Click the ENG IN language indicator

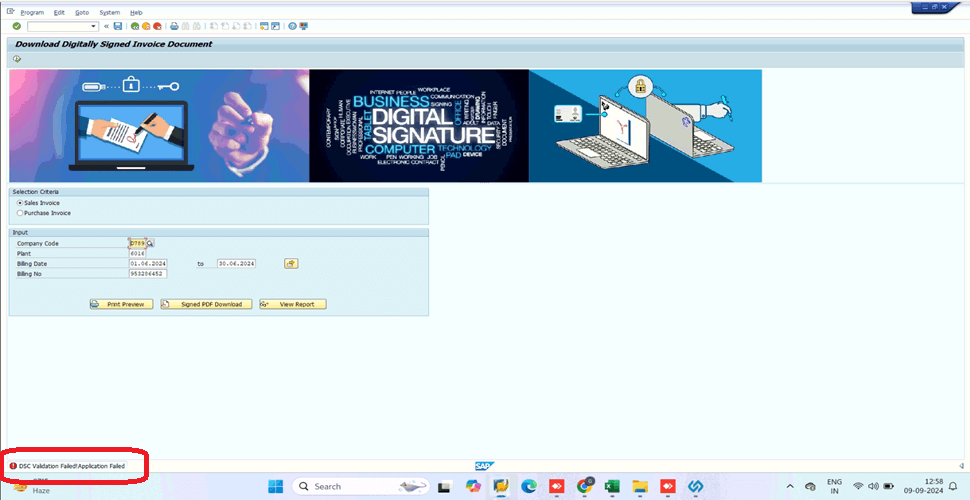coord(834,486)
